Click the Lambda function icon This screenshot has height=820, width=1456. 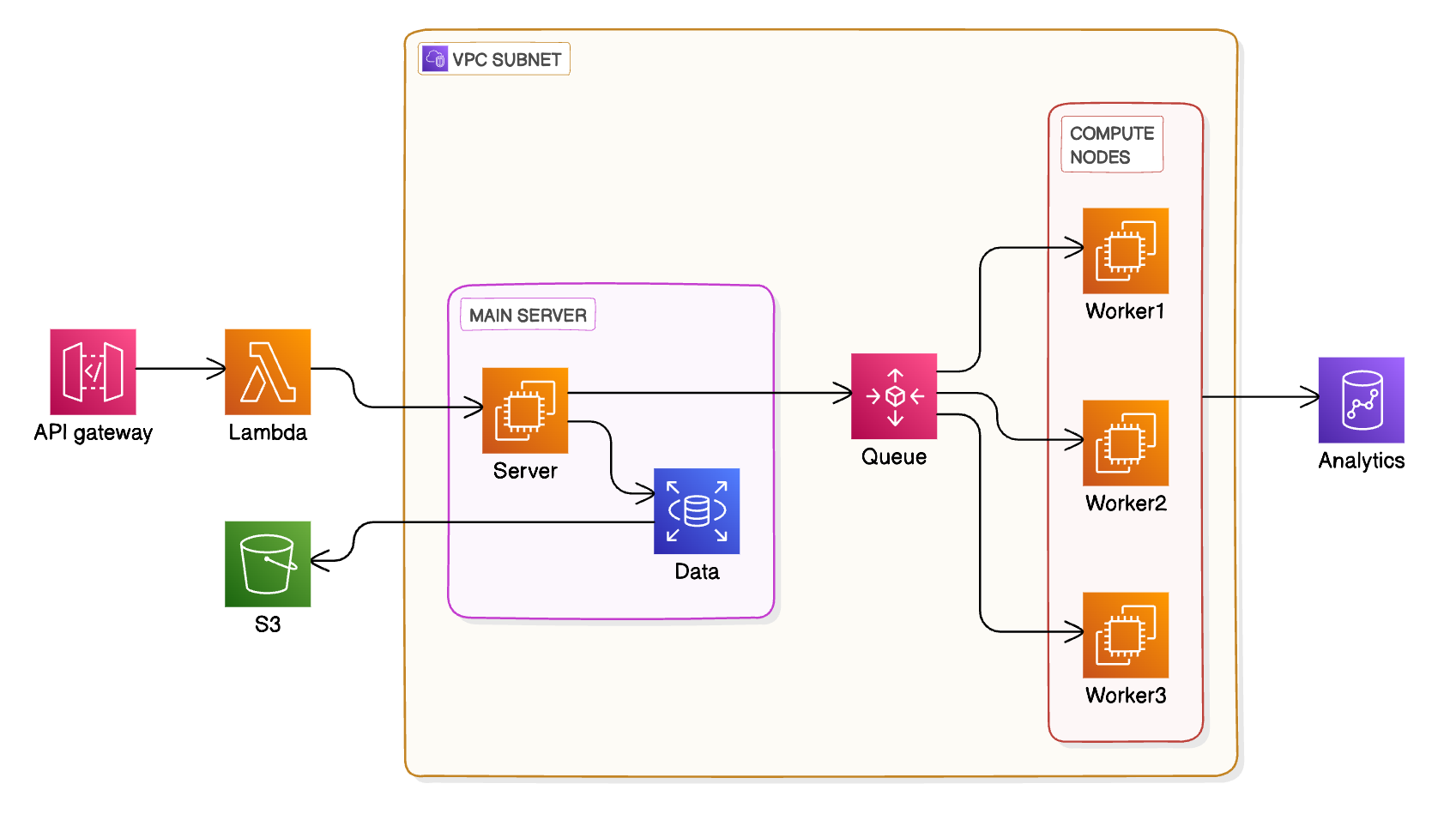pos(267,372)
